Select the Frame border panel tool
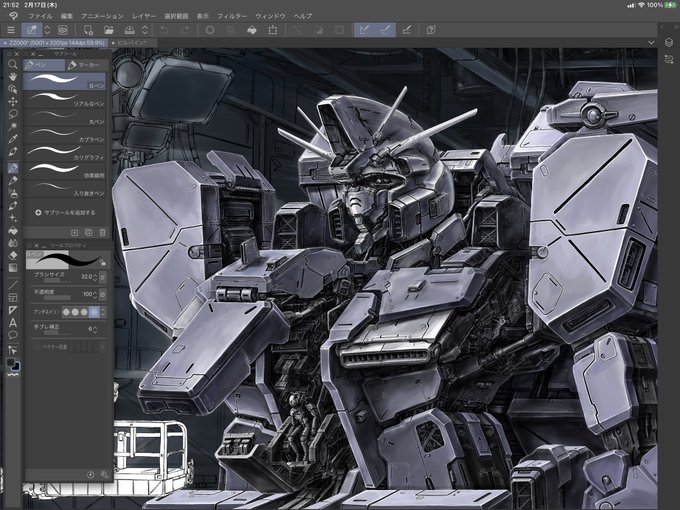680x510 pixels. click(13, 298)
